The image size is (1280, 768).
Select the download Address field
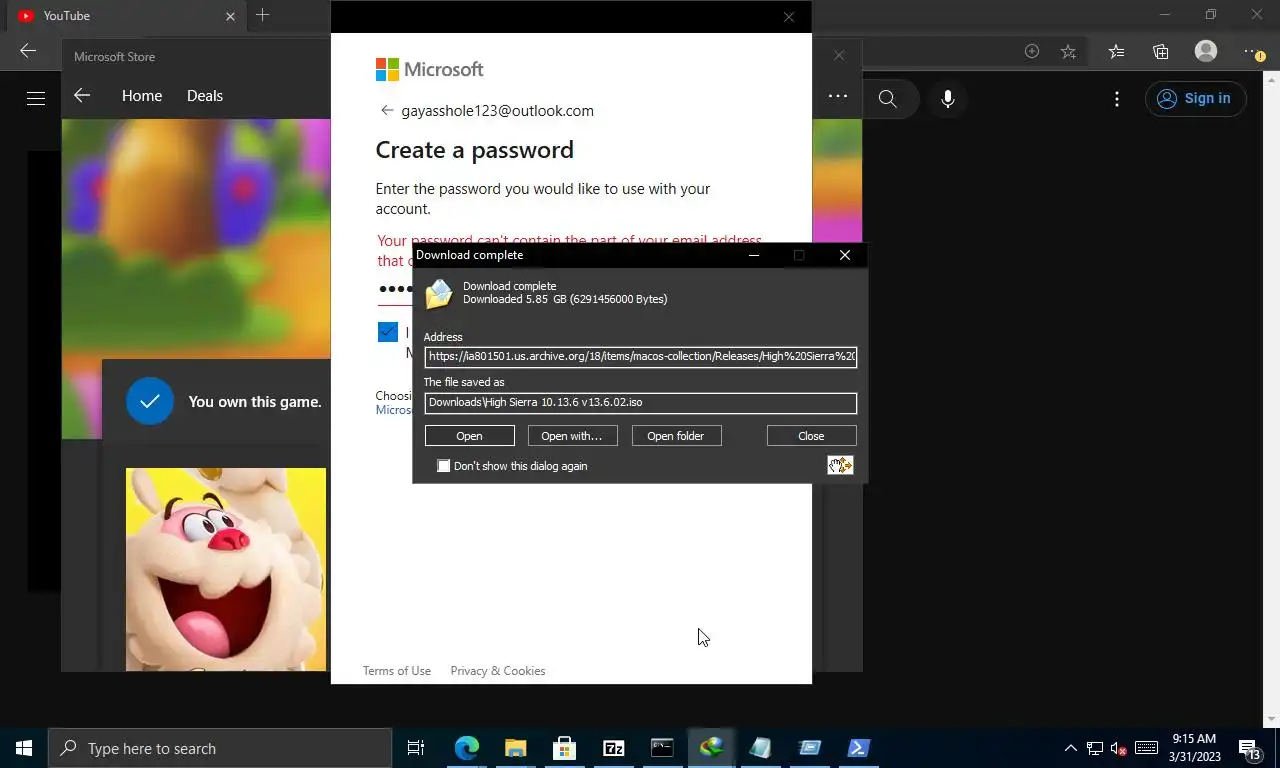point(640,356)
